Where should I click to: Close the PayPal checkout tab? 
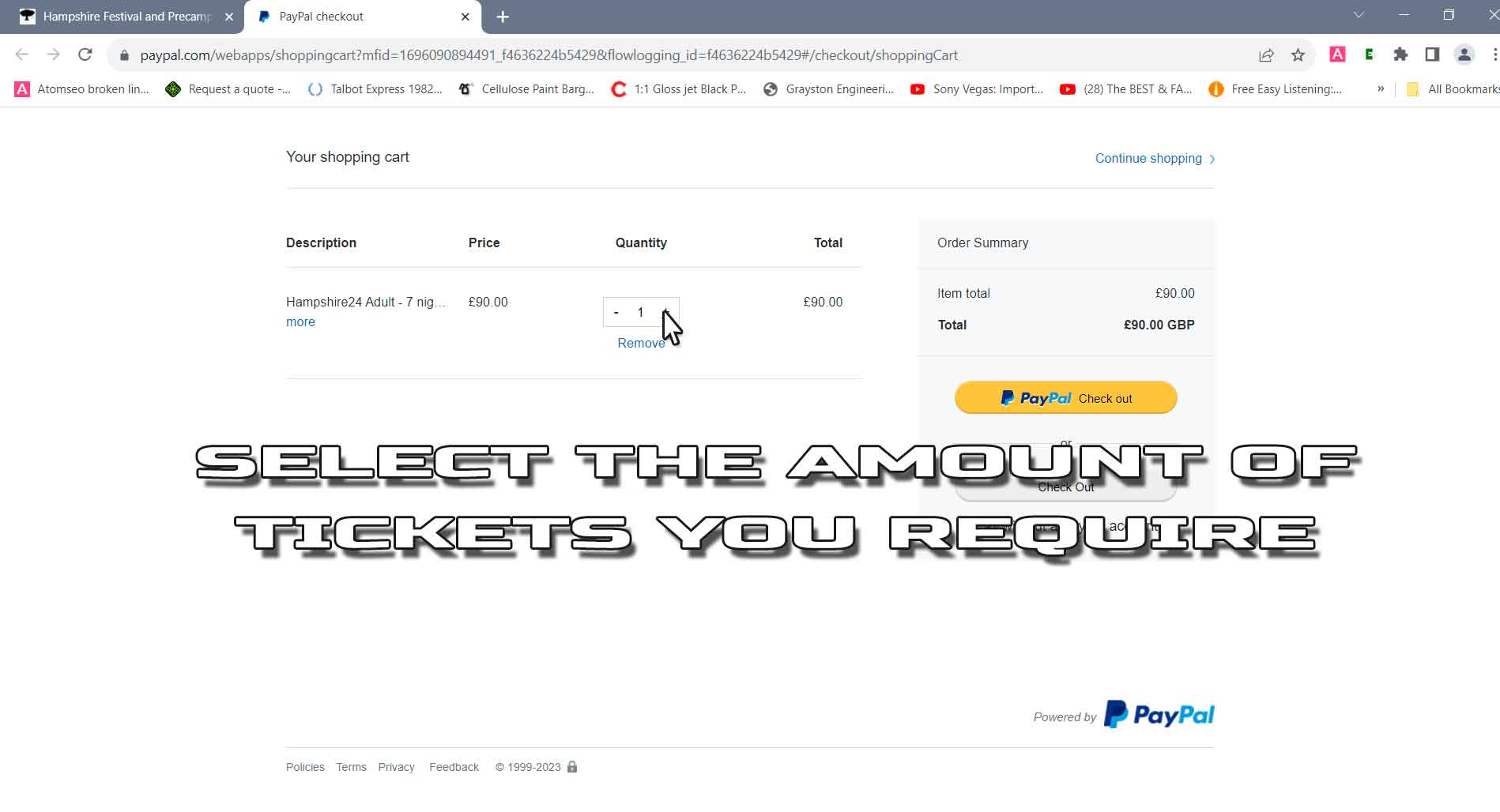click(465, 17)
